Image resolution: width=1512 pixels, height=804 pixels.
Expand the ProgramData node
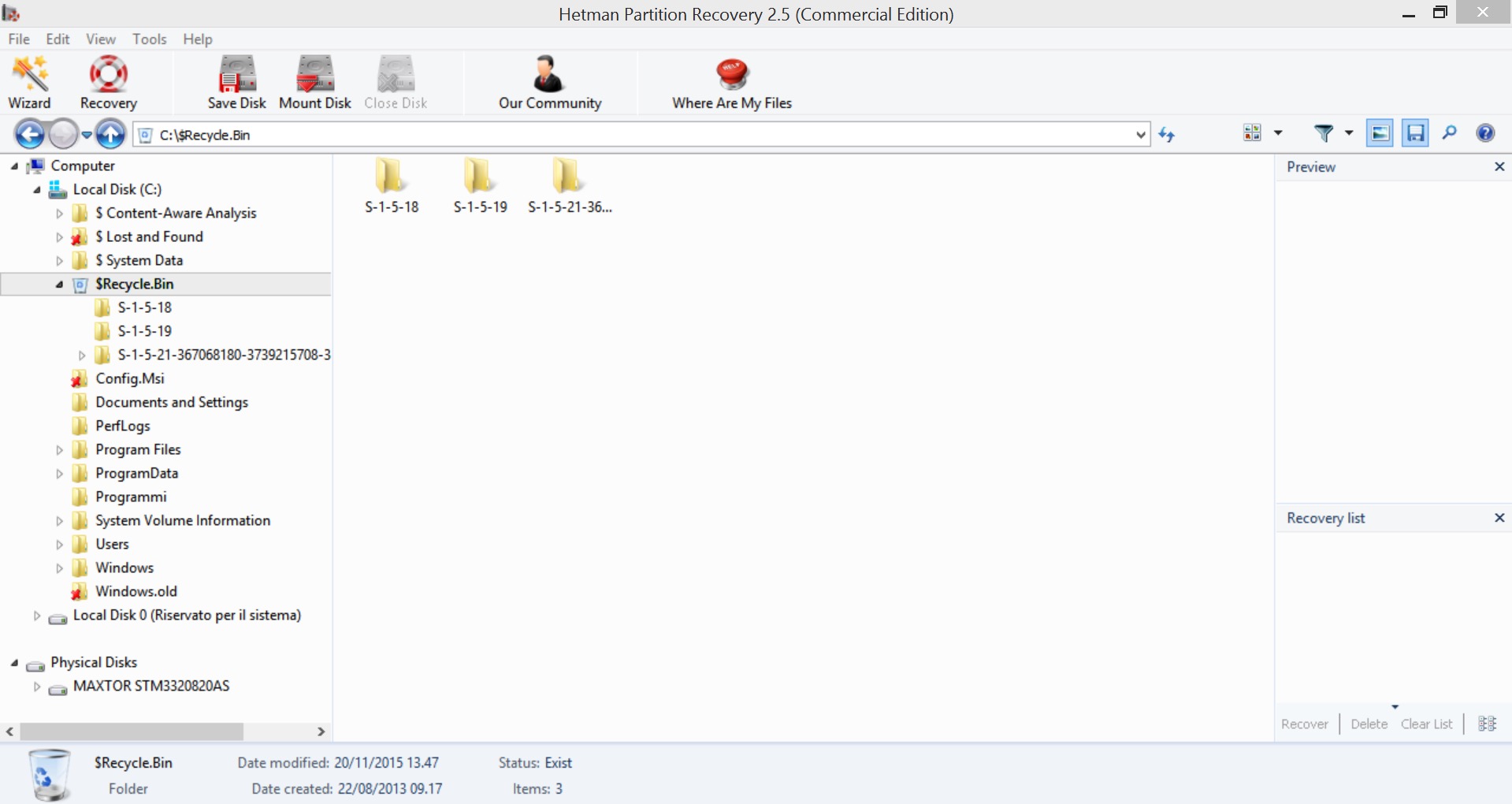[x=59, y=473]
